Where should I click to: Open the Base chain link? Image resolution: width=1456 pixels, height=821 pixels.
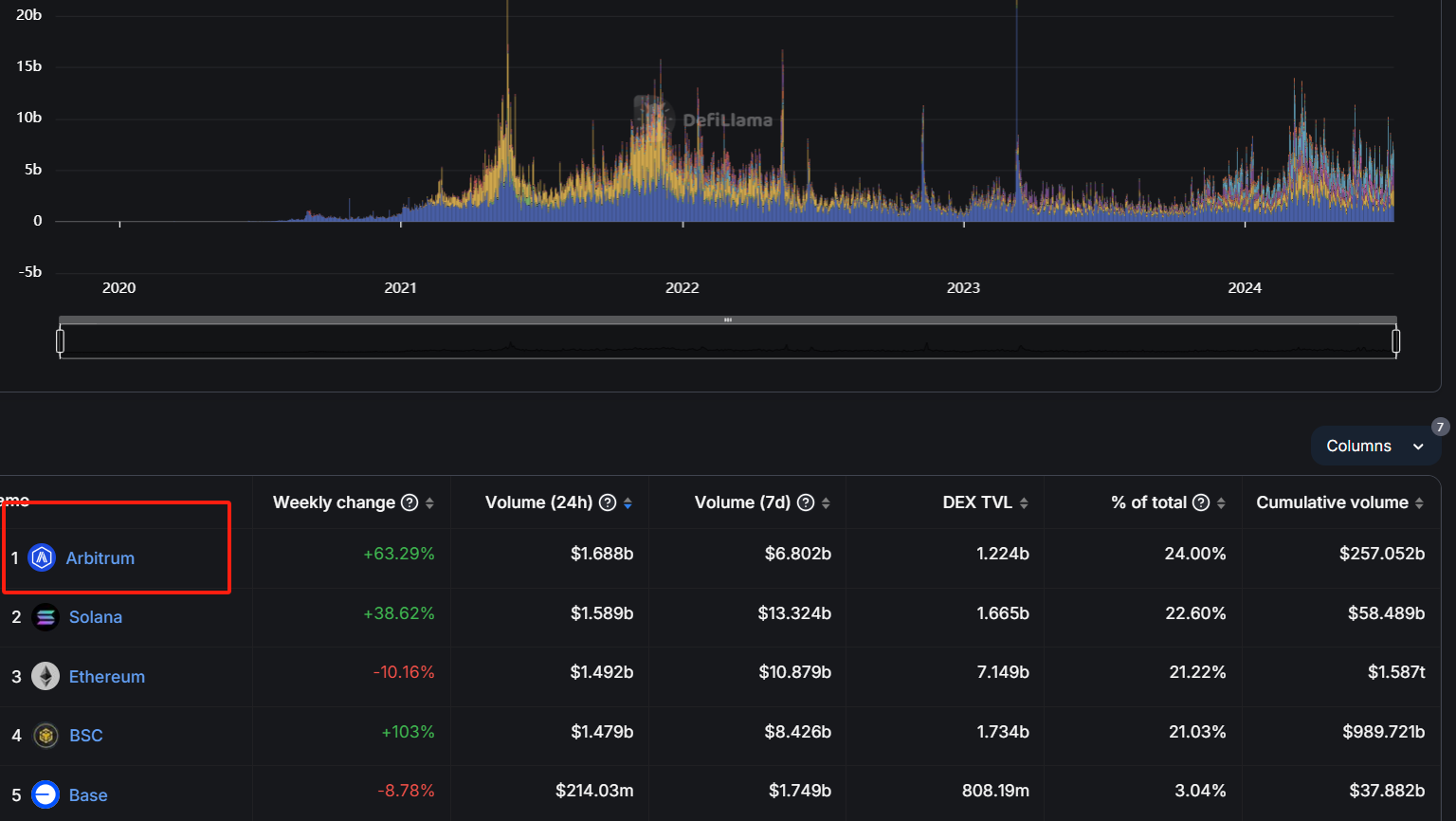pyautogui.click(x=88, y=795)
